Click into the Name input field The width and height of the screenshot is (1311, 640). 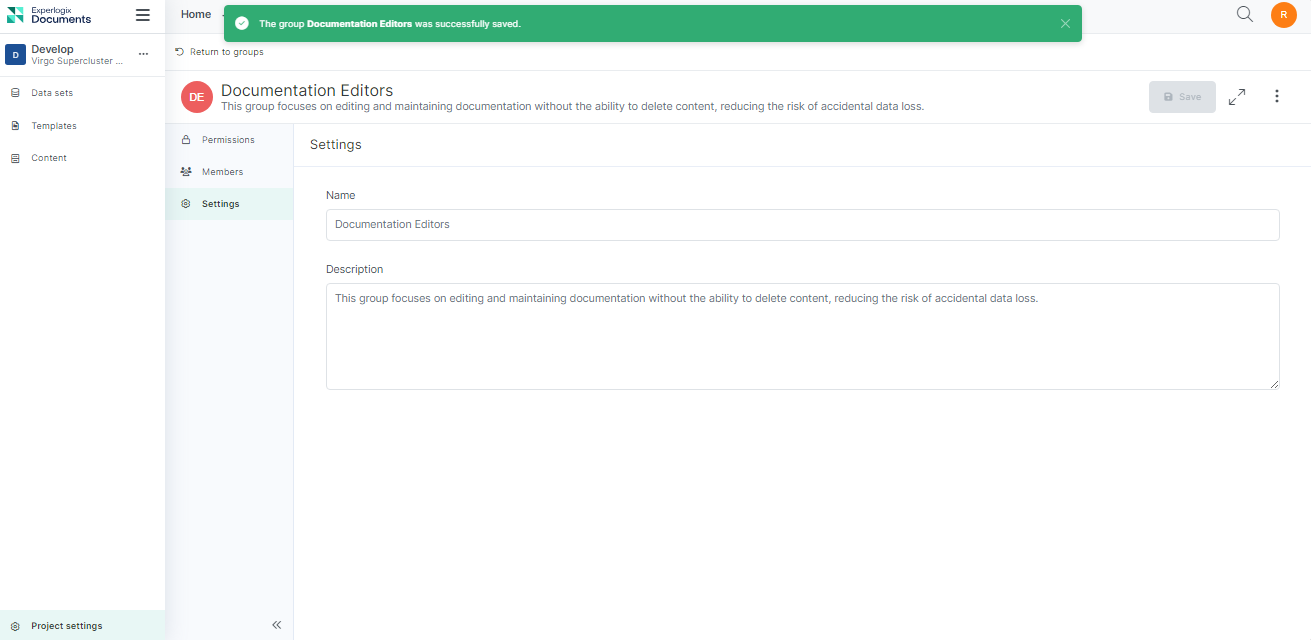[x=802, y=225]
